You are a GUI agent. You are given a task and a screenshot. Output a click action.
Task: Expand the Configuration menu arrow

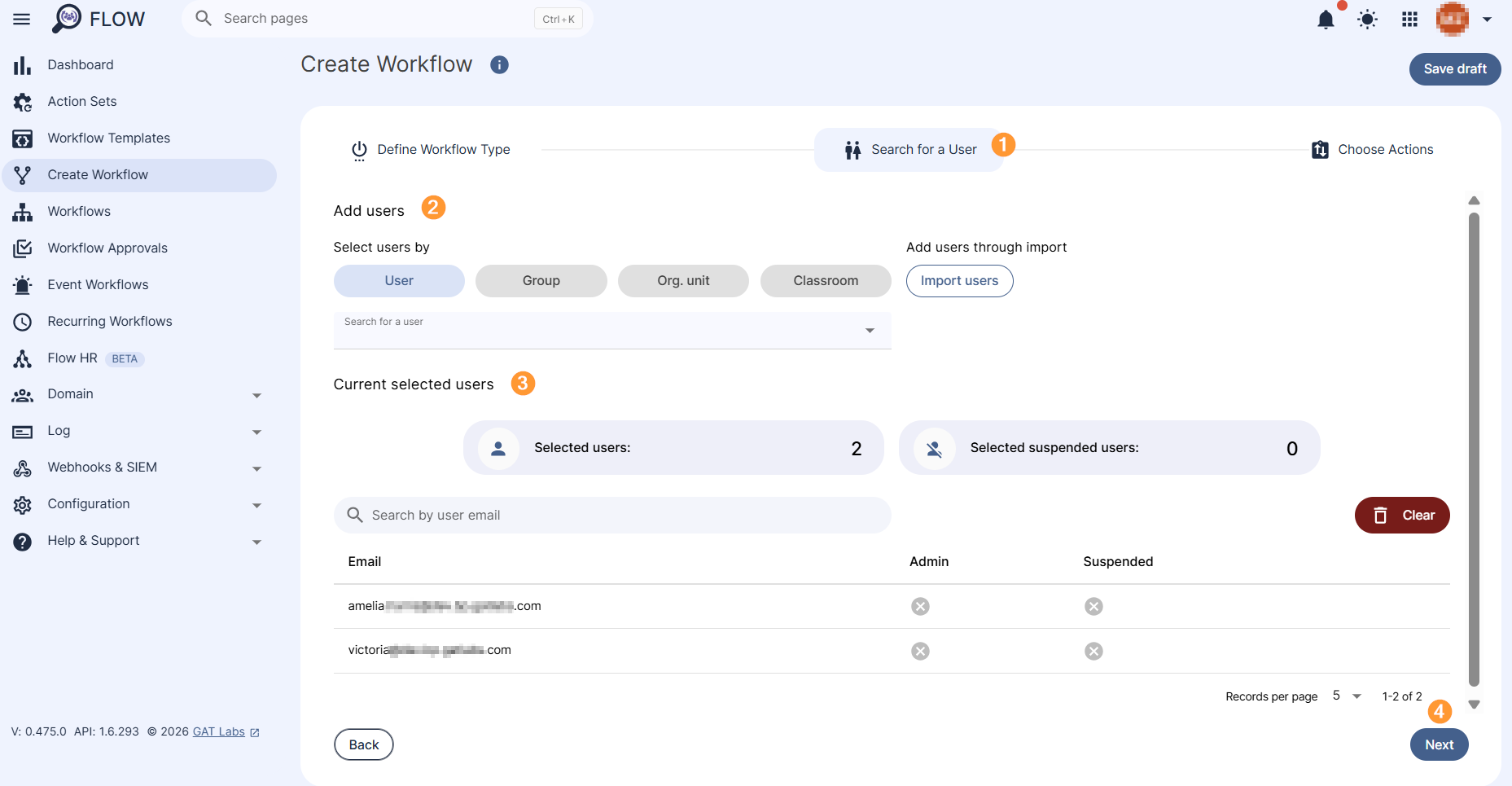[256, 506]
